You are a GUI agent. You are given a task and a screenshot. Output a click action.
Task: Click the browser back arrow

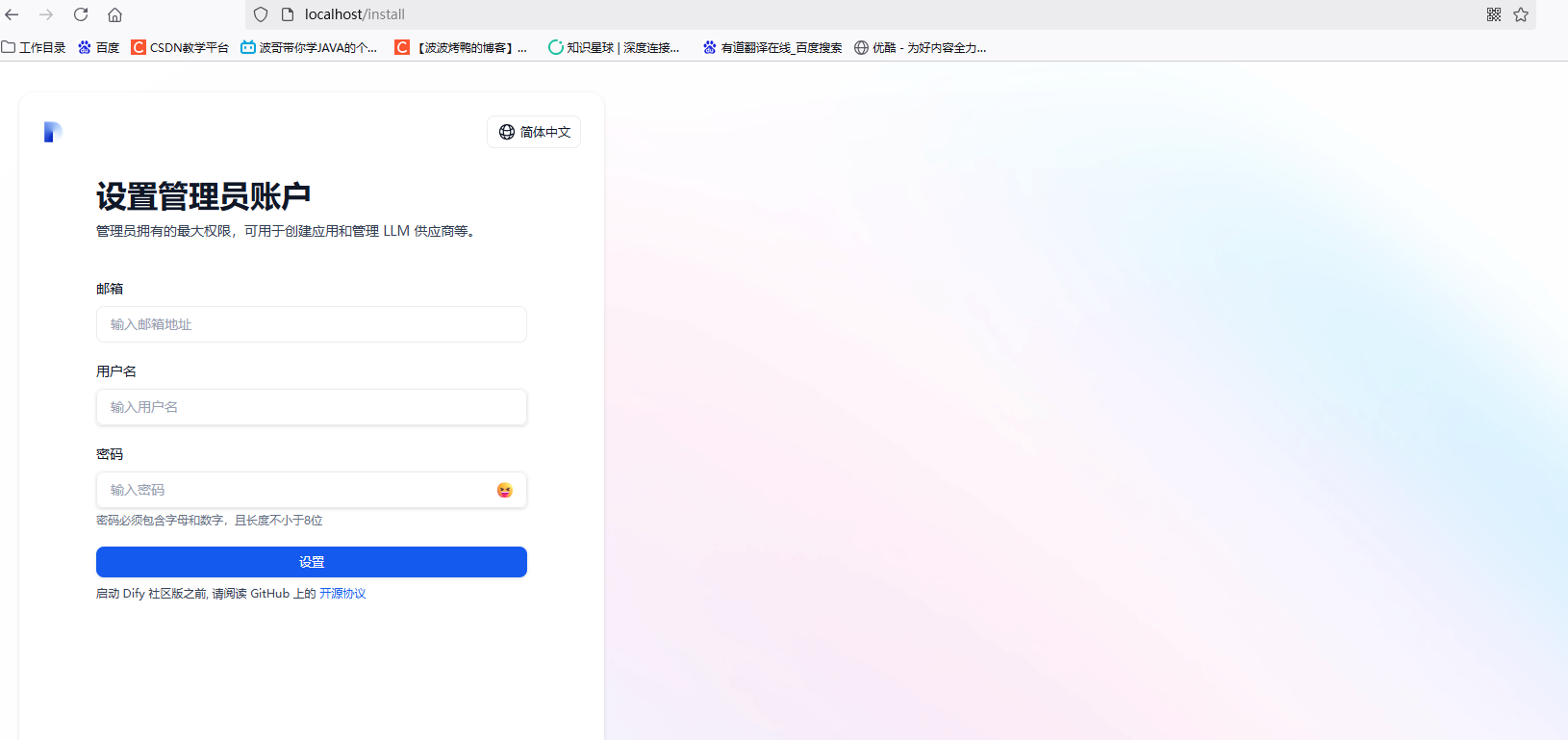point(13,14)
